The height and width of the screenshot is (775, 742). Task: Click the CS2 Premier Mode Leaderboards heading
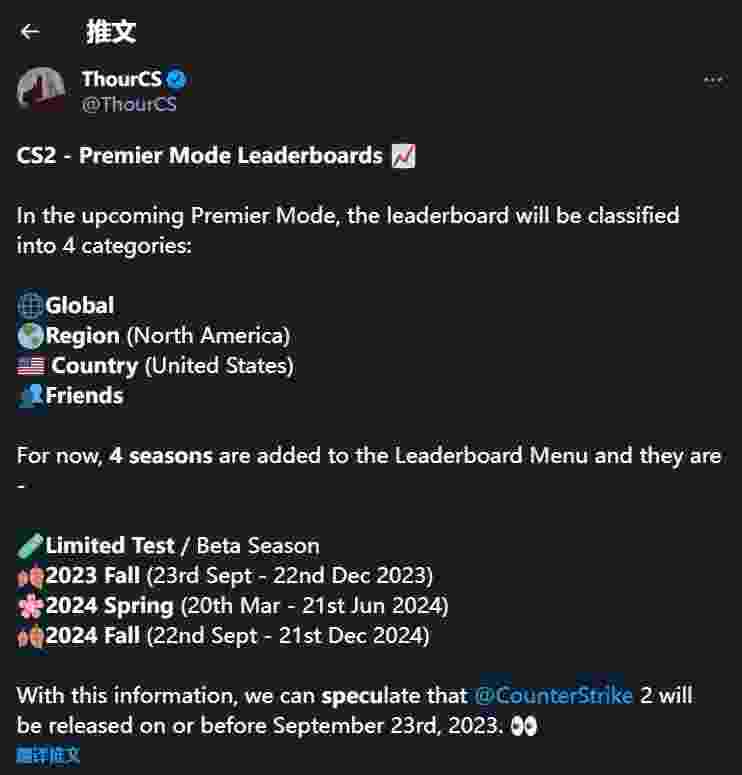coord(199,156)
